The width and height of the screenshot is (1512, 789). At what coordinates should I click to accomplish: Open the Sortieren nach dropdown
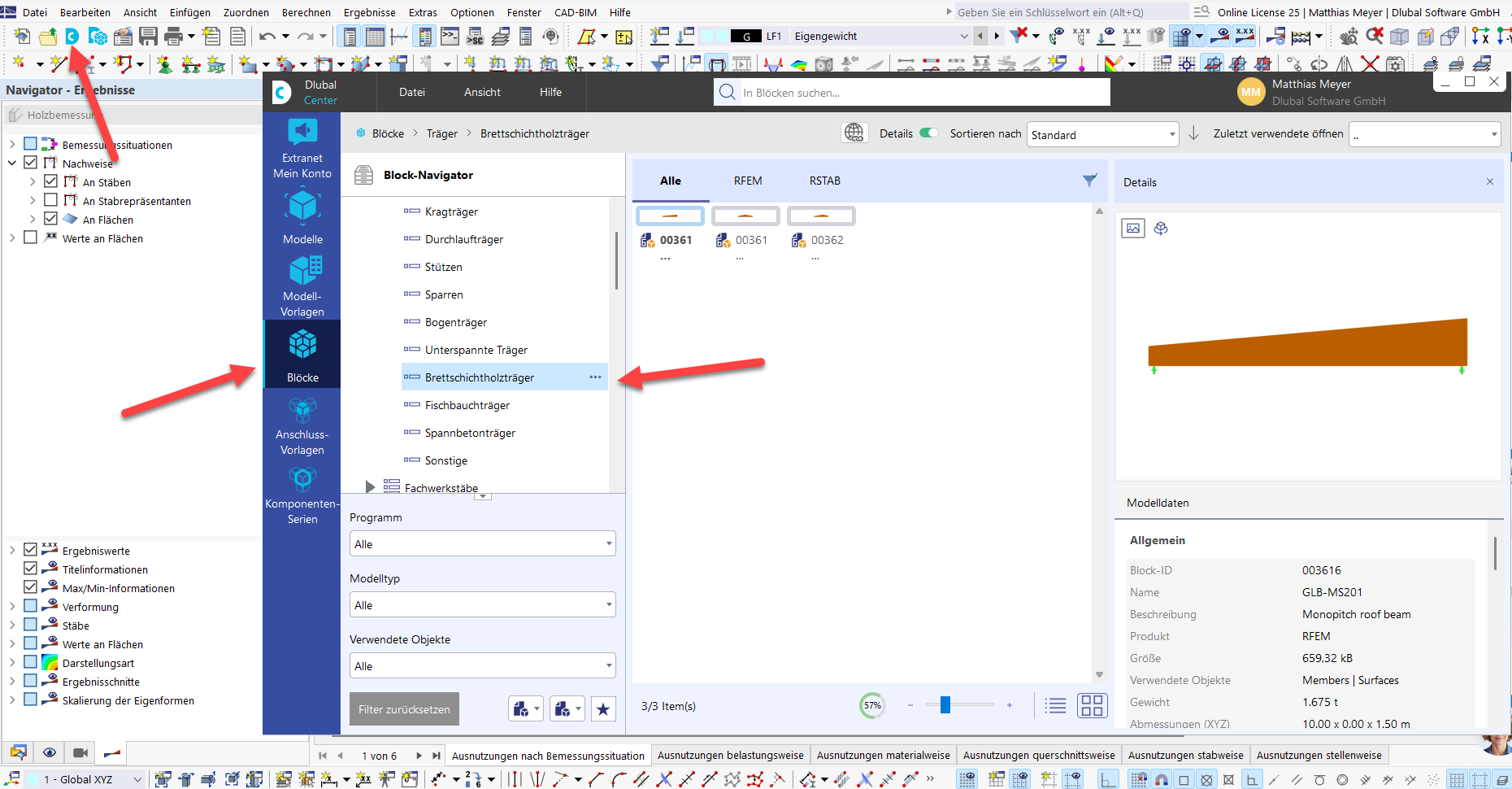pyautogui.click(x=1102, y=135)
